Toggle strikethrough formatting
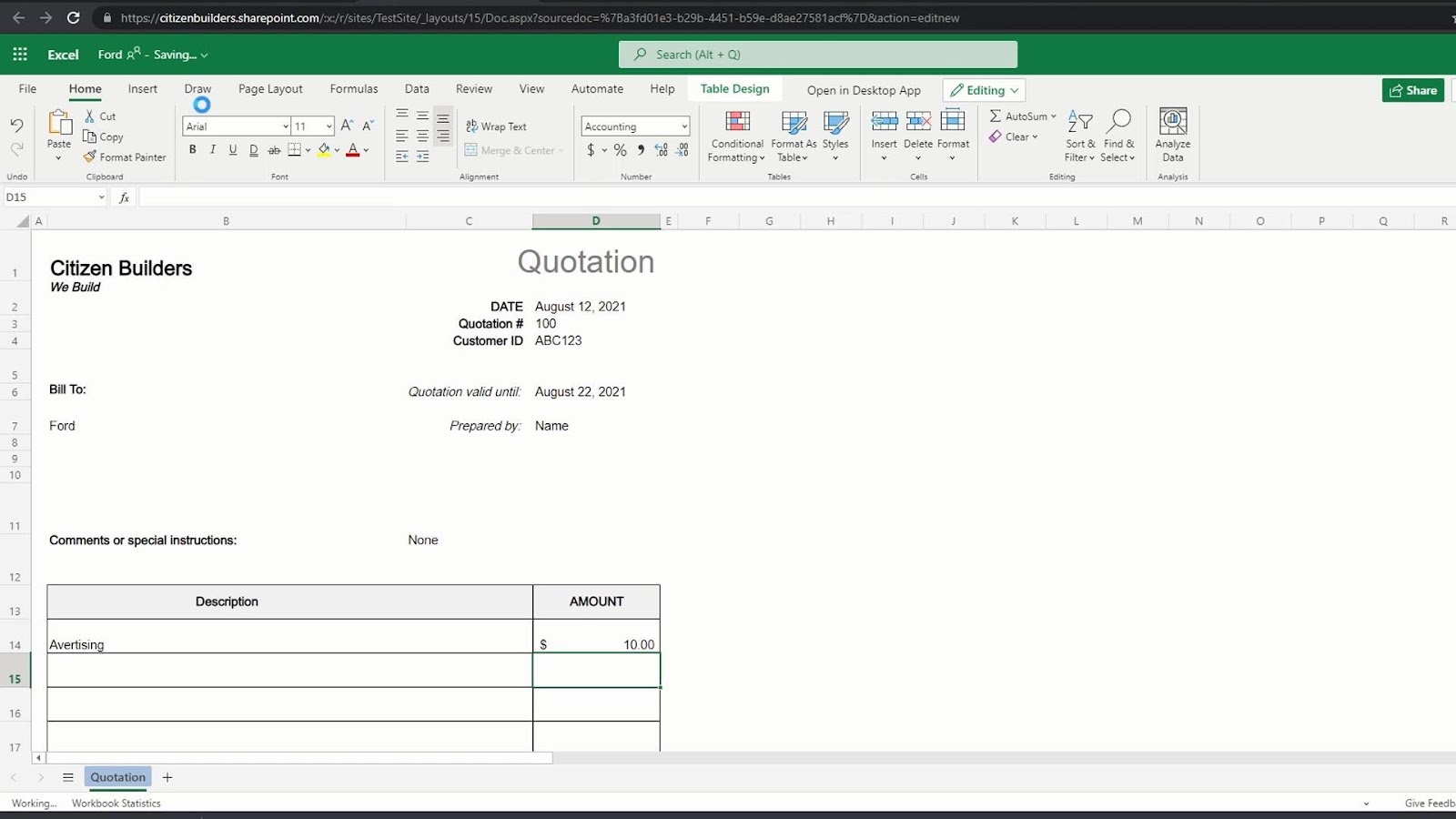 point(274,150)
